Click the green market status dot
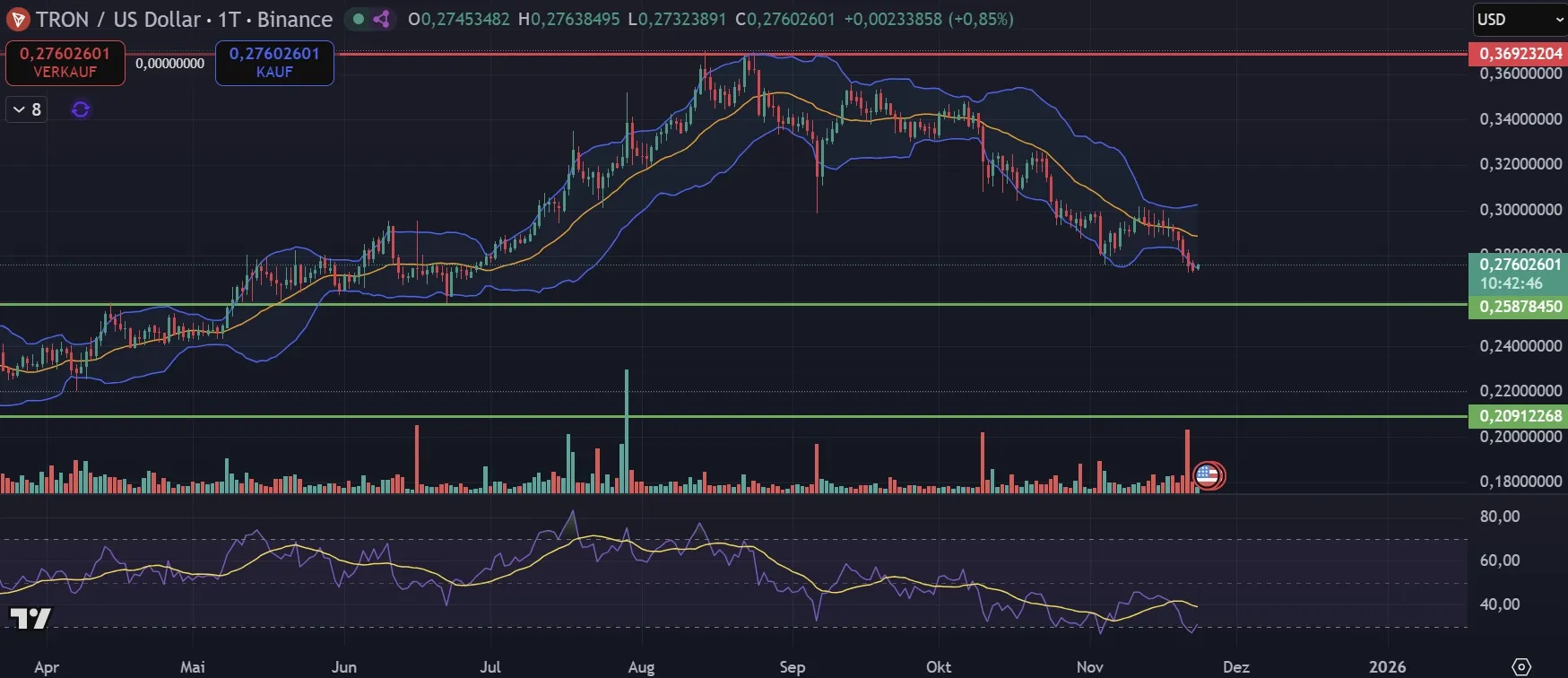The height and width of the screenshot is (678, 1568). click(359, 19)
